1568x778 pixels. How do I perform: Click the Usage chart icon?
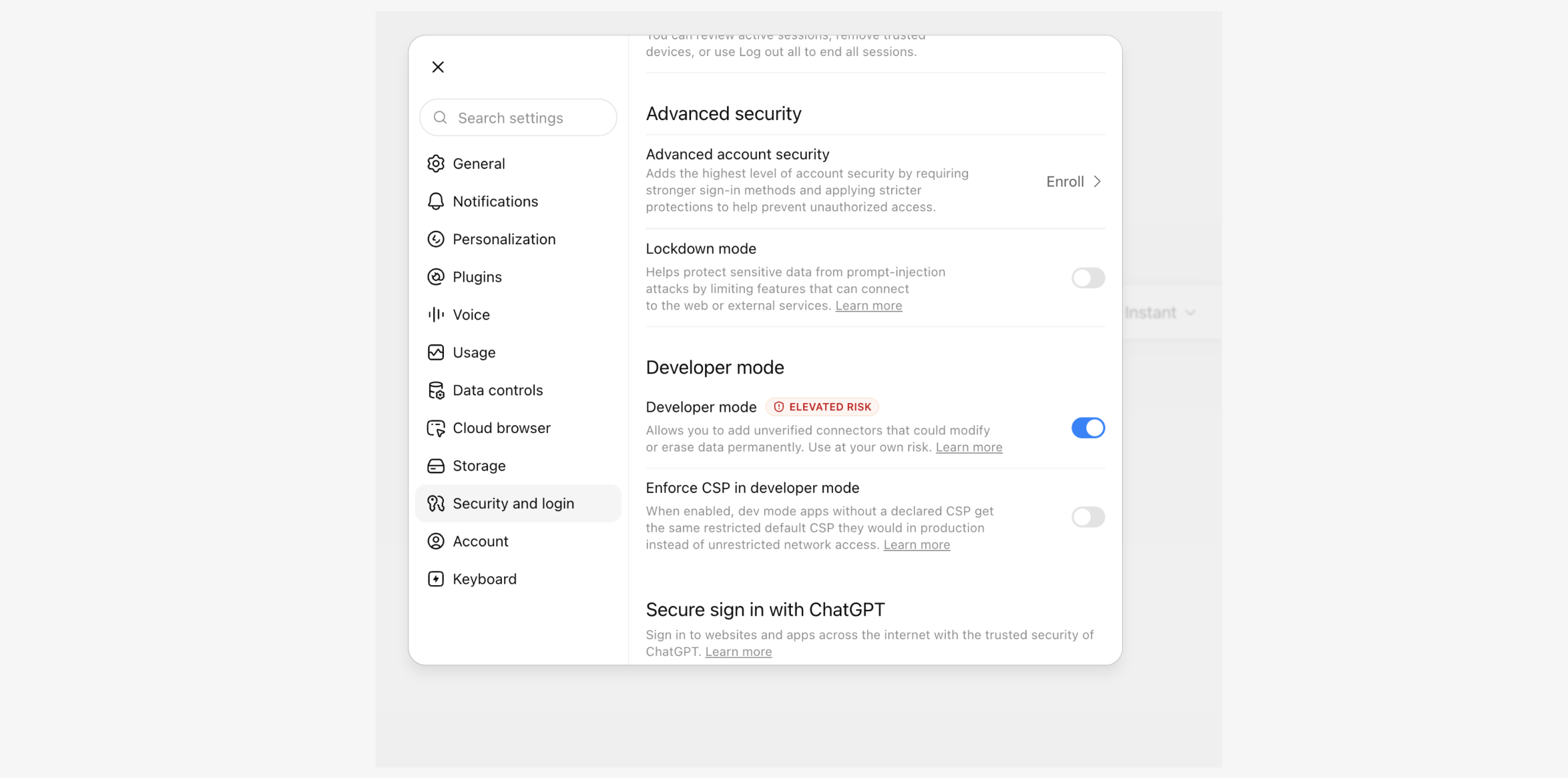pos(436,352)
